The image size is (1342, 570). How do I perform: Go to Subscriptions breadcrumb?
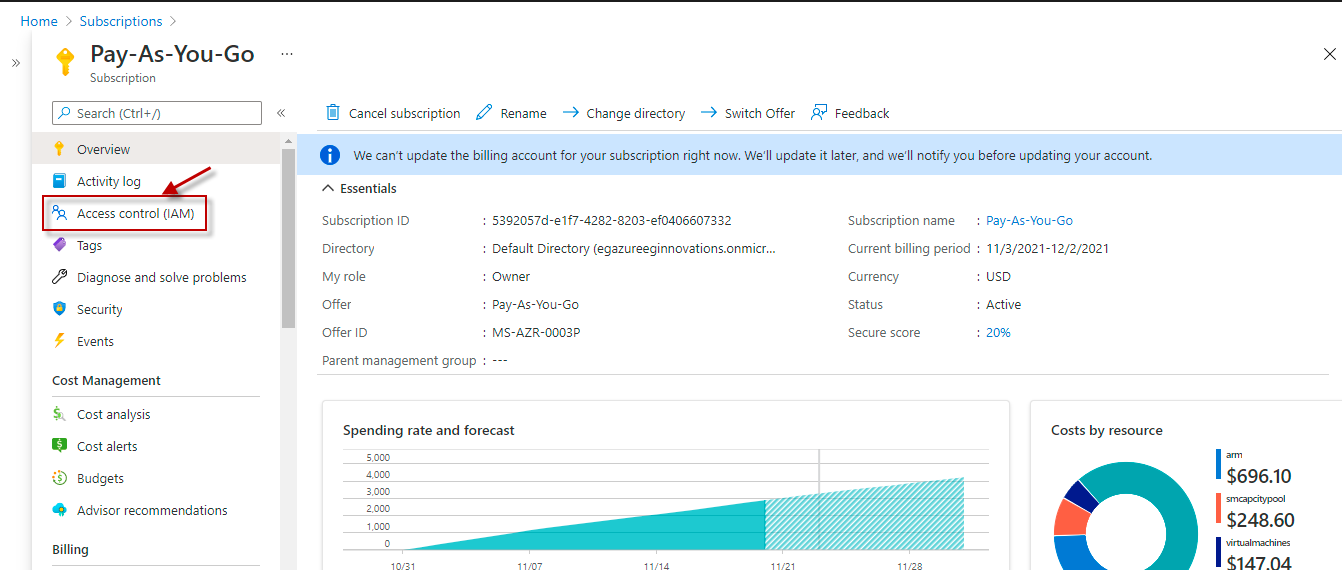(x=121, y=21)
